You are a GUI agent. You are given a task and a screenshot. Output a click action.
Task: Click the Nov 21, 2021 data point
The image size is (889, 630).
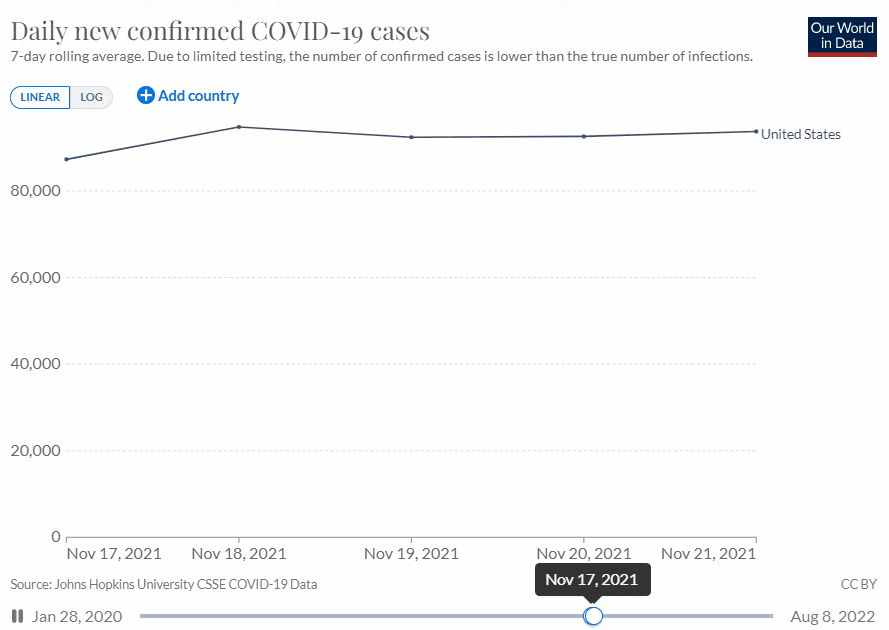pyautogui.click(x=756, y=131)
